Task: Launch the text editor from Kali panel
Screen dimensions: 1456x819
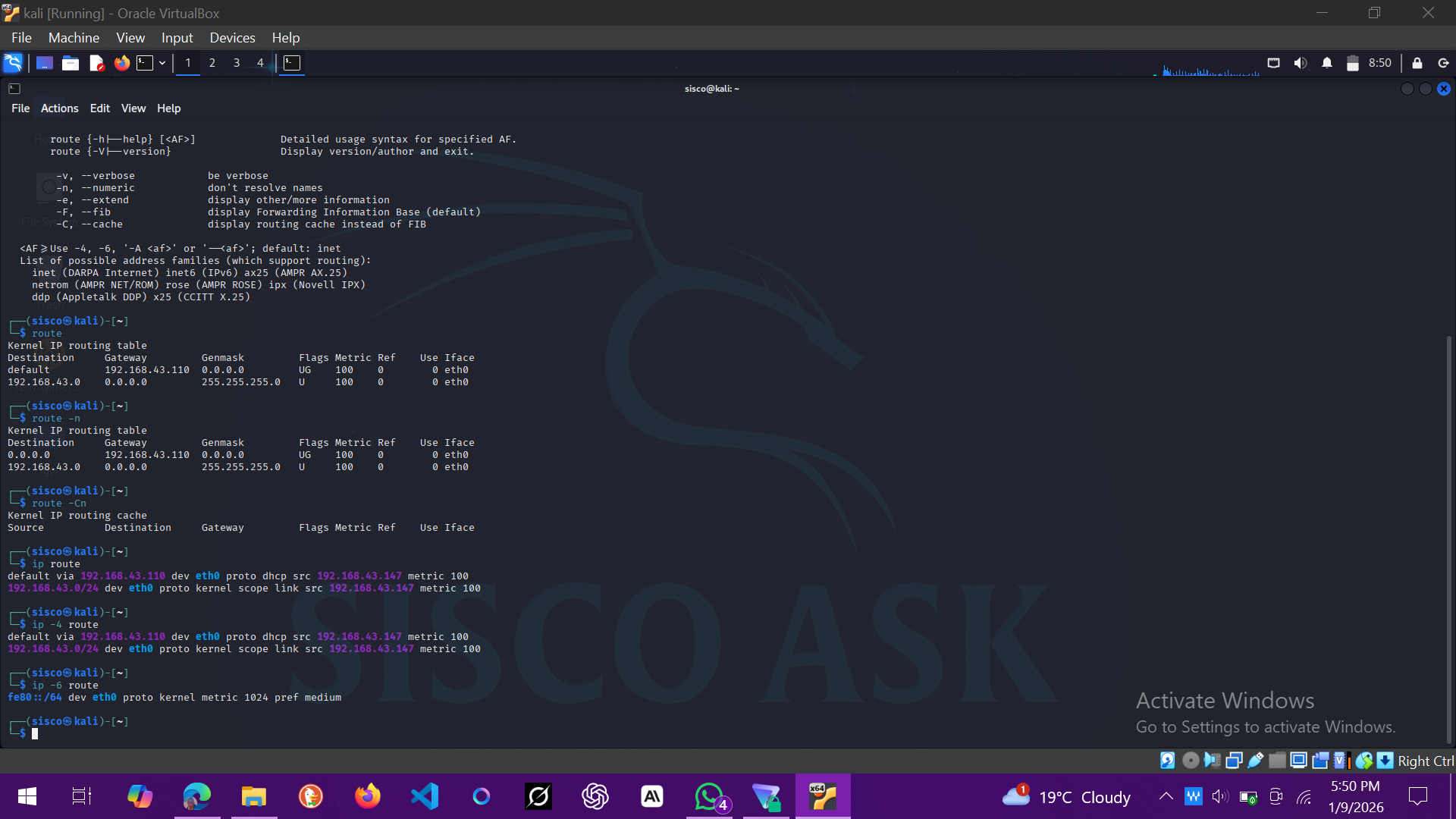Action: 96,63
